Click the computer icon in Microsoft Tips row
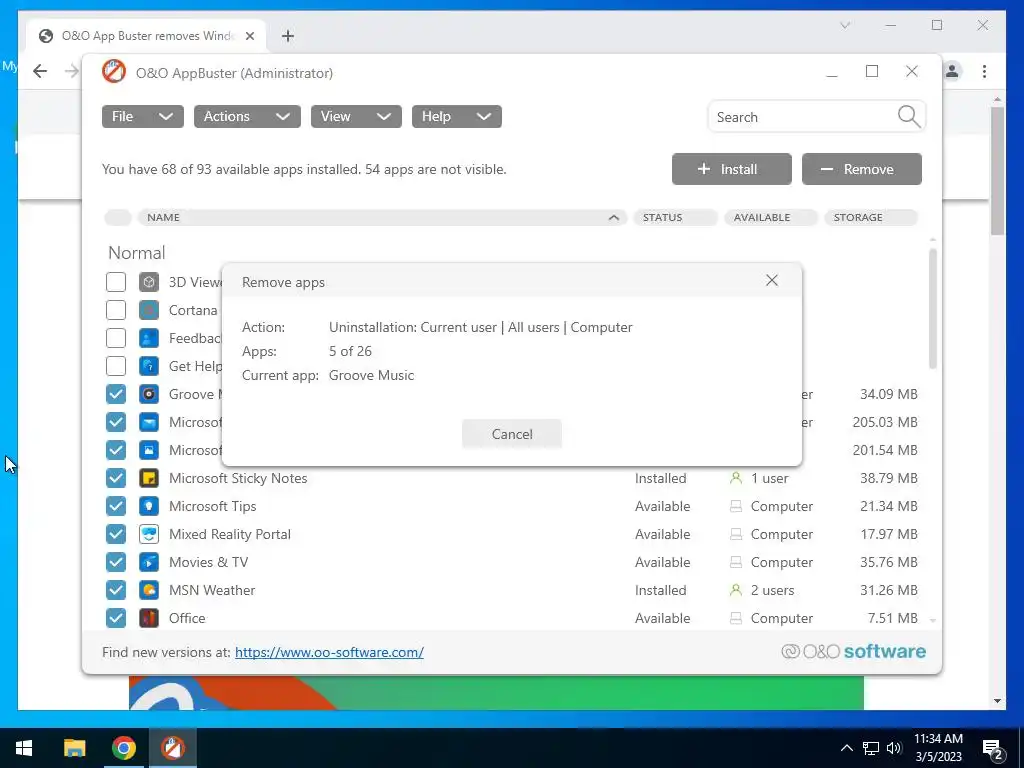The image size is (1024, 768). pos(736,506)
